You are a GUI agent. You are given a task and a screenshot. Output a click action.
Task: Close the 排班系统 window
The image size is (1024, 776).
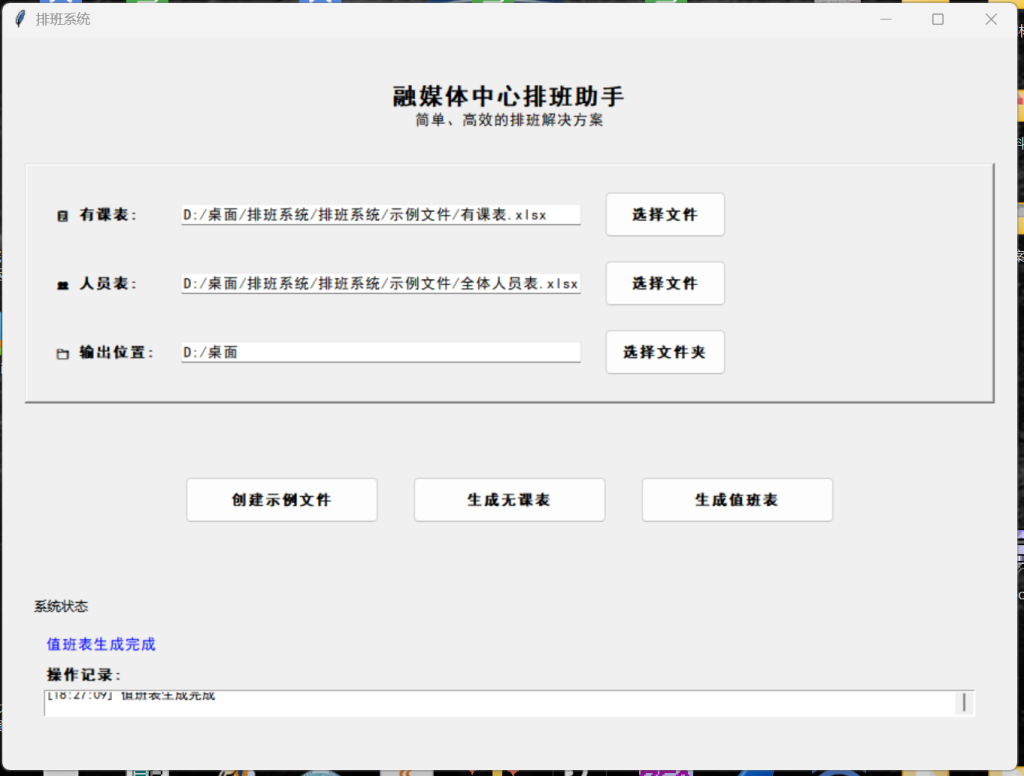coord(991,19)
